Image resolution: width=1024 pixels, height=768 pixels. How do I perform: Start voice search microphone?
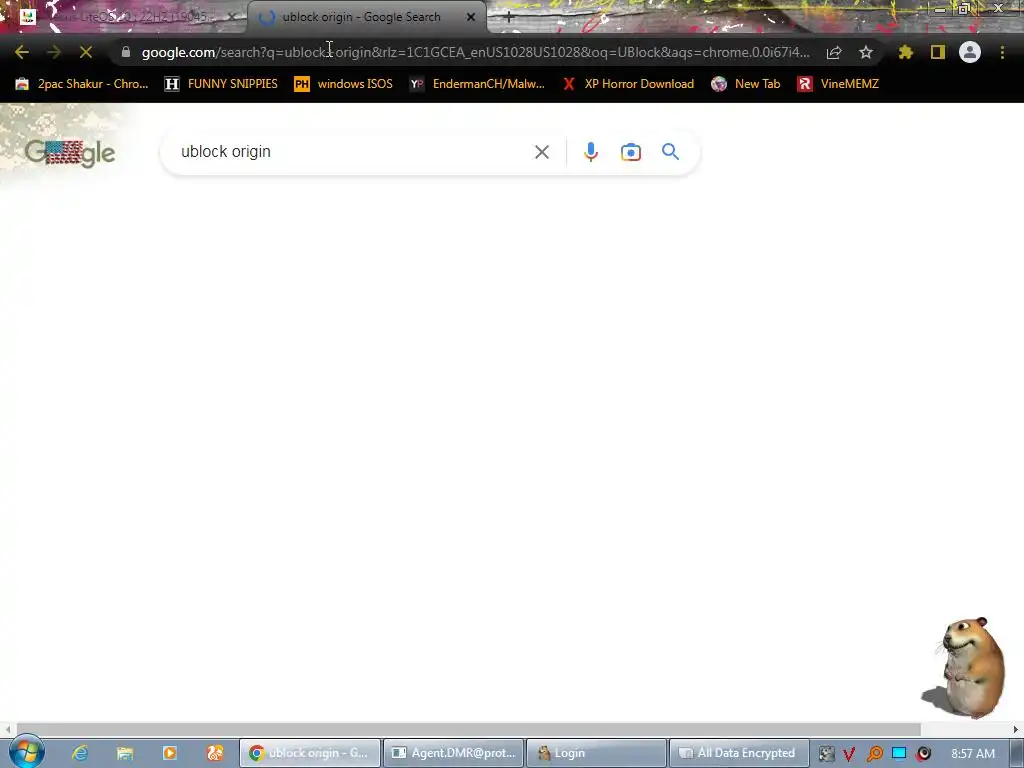coord(590,152)
